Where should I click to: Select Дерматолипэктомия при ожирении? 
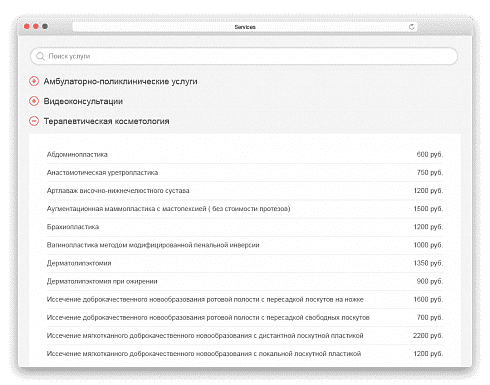(102, 281)
